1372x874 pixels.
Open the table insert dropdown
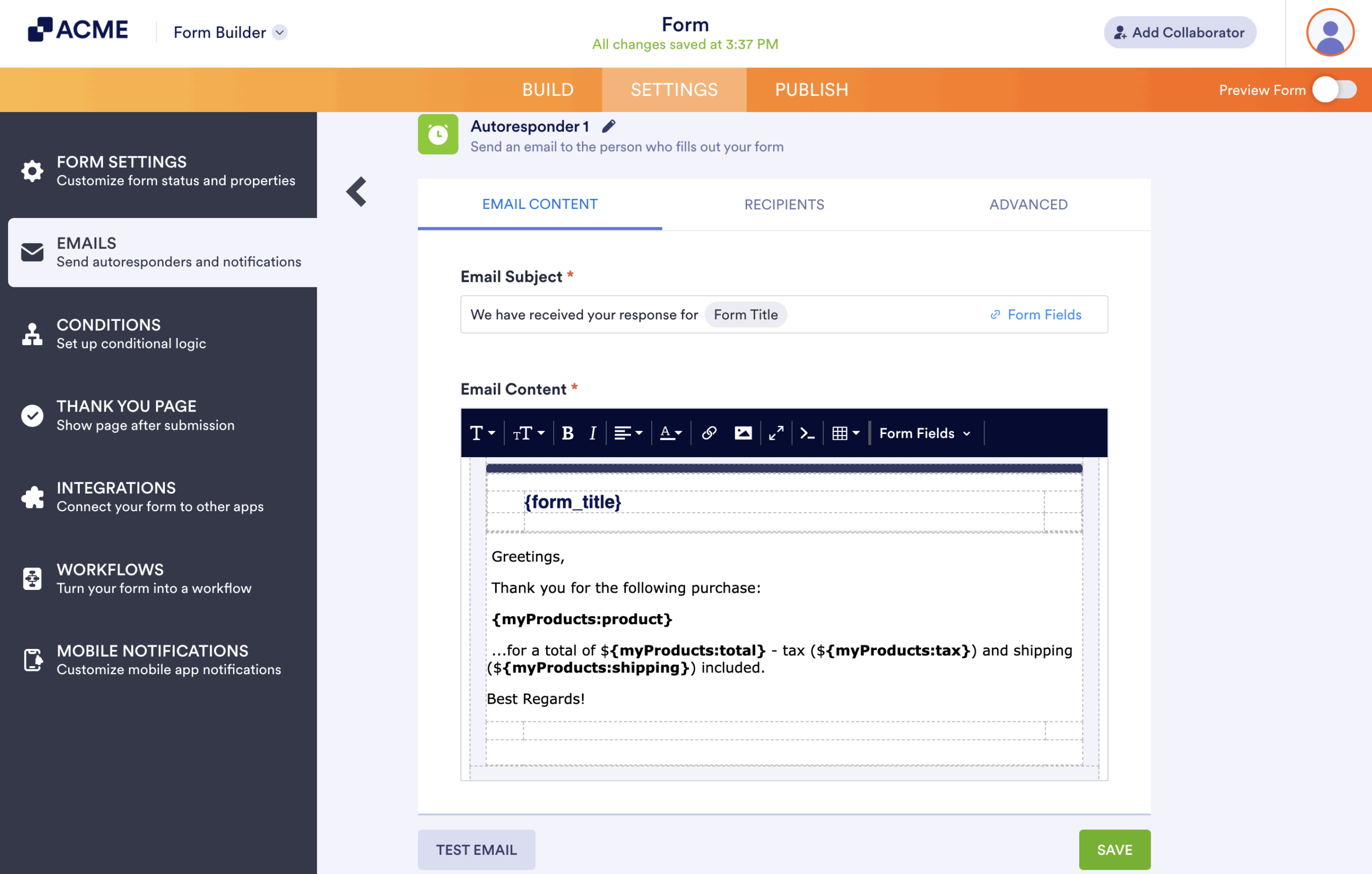[846, 433]
